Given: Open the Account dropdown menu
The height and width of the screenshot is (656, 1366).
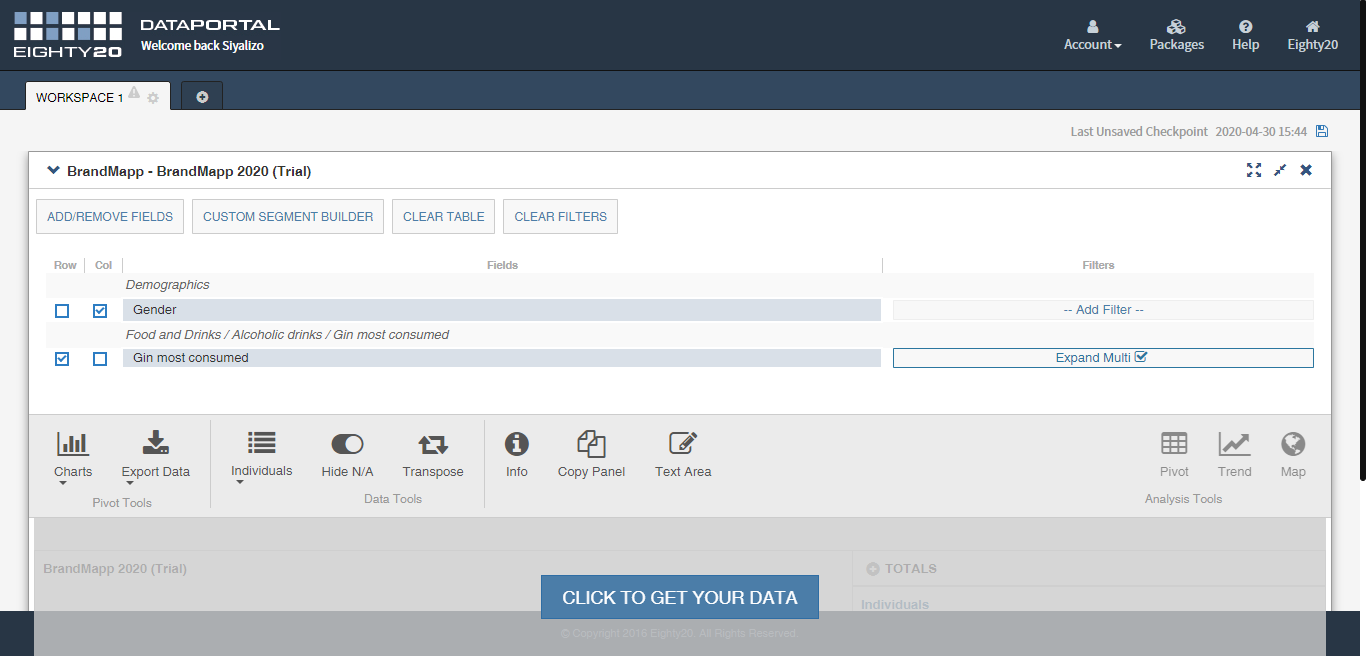Looking at the screenshot, I should [x=1093, y=36].
